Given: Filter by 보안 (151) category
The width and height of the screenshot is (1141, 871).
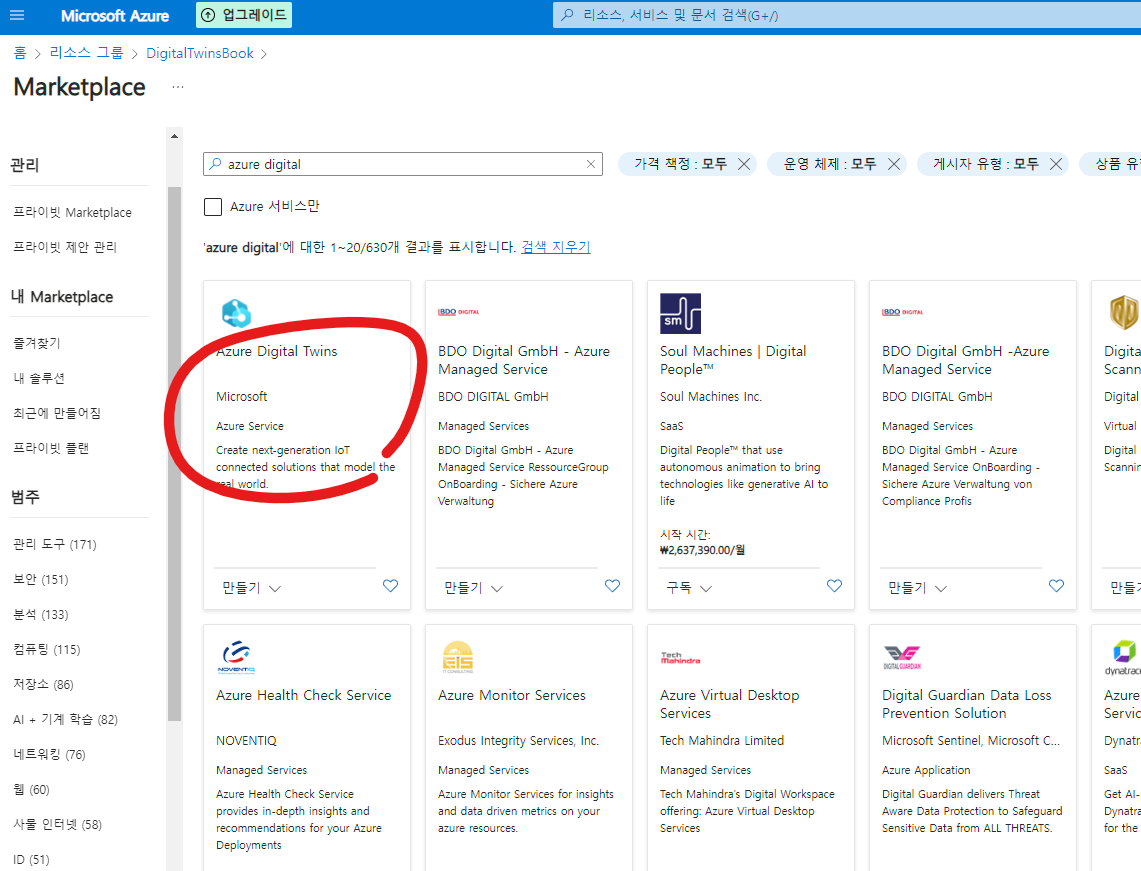Looking at the screenshot, I should click(41, 579).
